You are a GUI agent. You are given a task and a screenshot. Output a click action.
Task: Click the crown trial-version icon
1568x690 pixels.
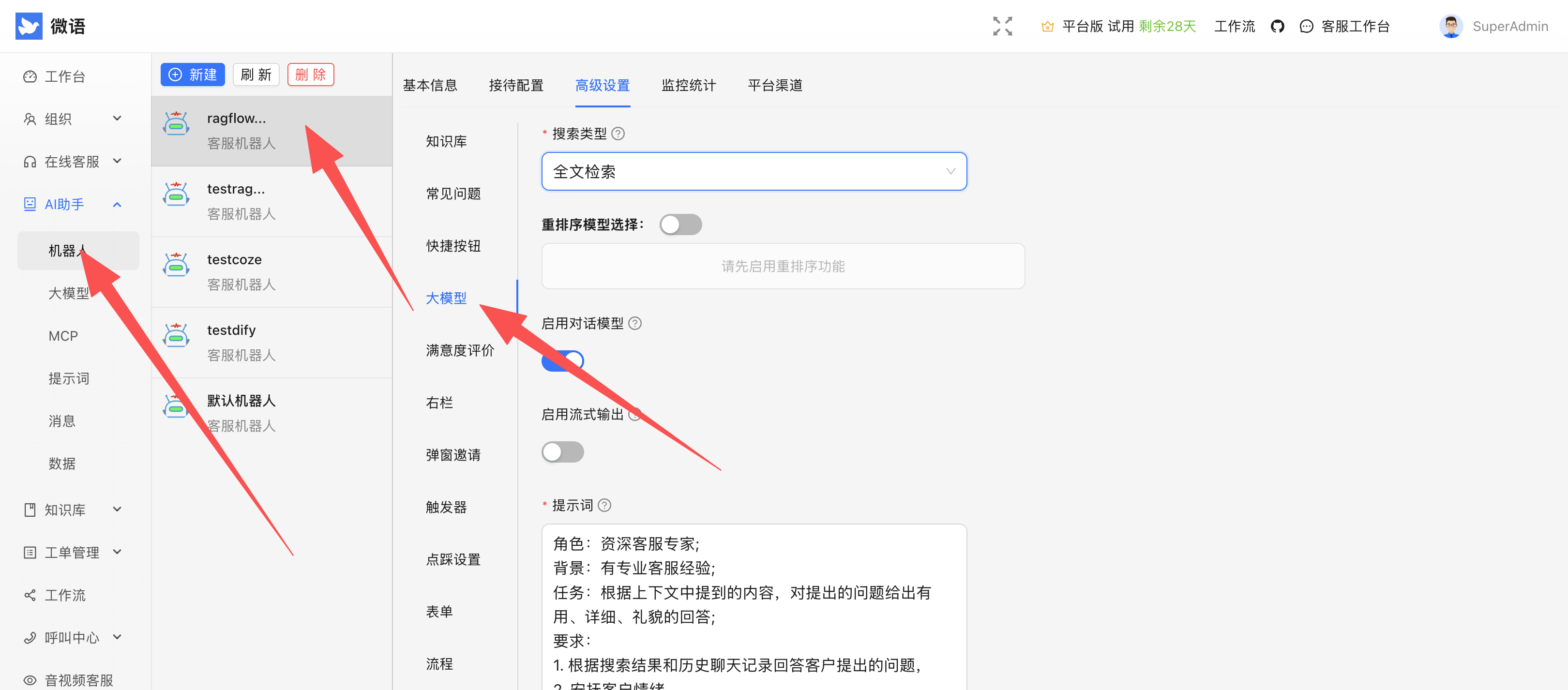coord(1047,26)
